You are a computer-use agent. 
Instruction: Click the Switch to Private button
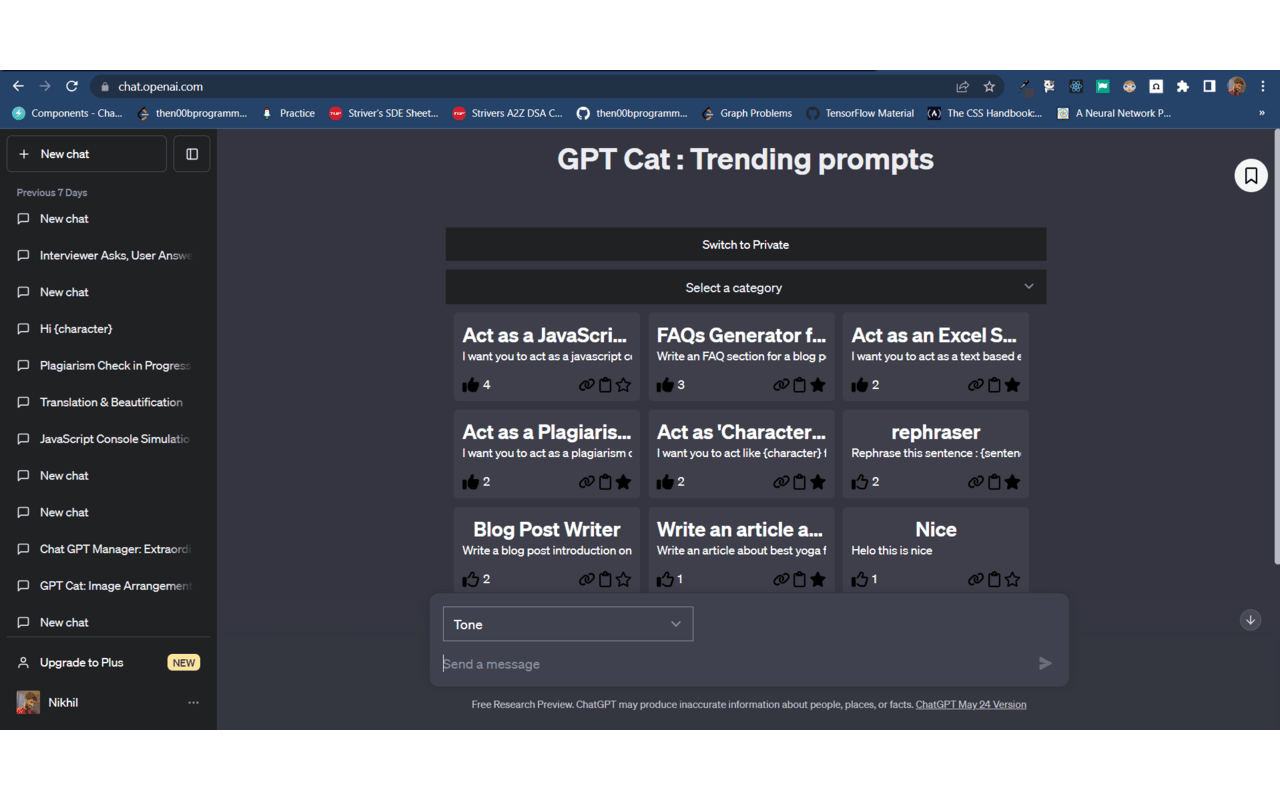click(x=745, y=244)
